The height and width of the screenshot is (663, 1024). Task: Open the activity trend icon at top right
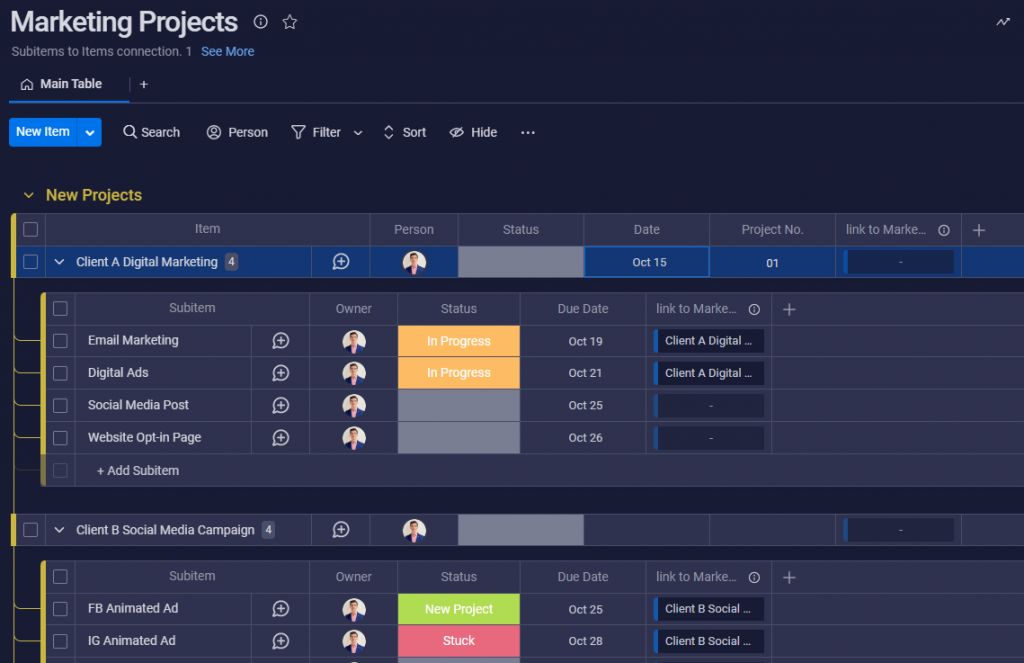(1002, 22)
